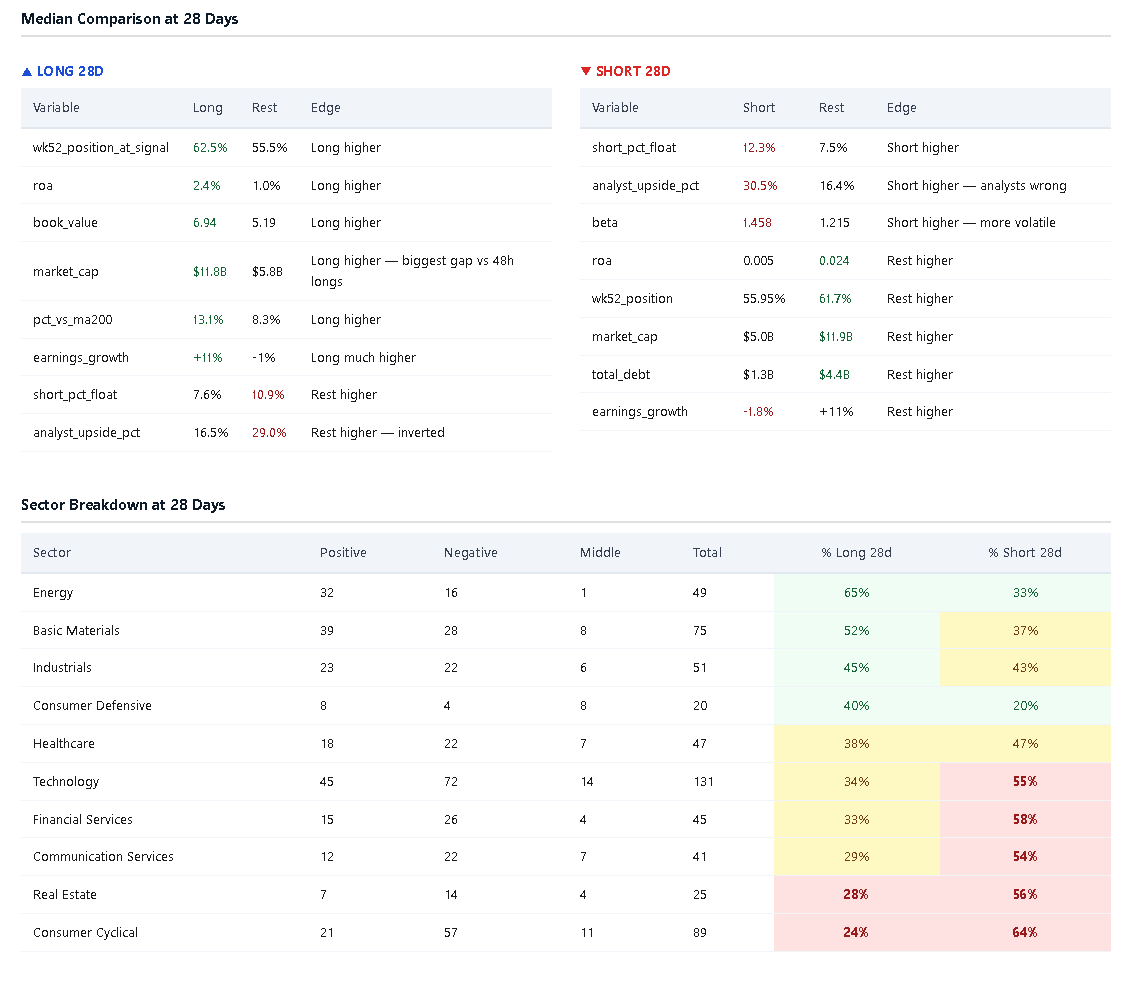Select the wk52_position_at_signal variable cell
Screen dimensions: 1123x984
point(101,148)
